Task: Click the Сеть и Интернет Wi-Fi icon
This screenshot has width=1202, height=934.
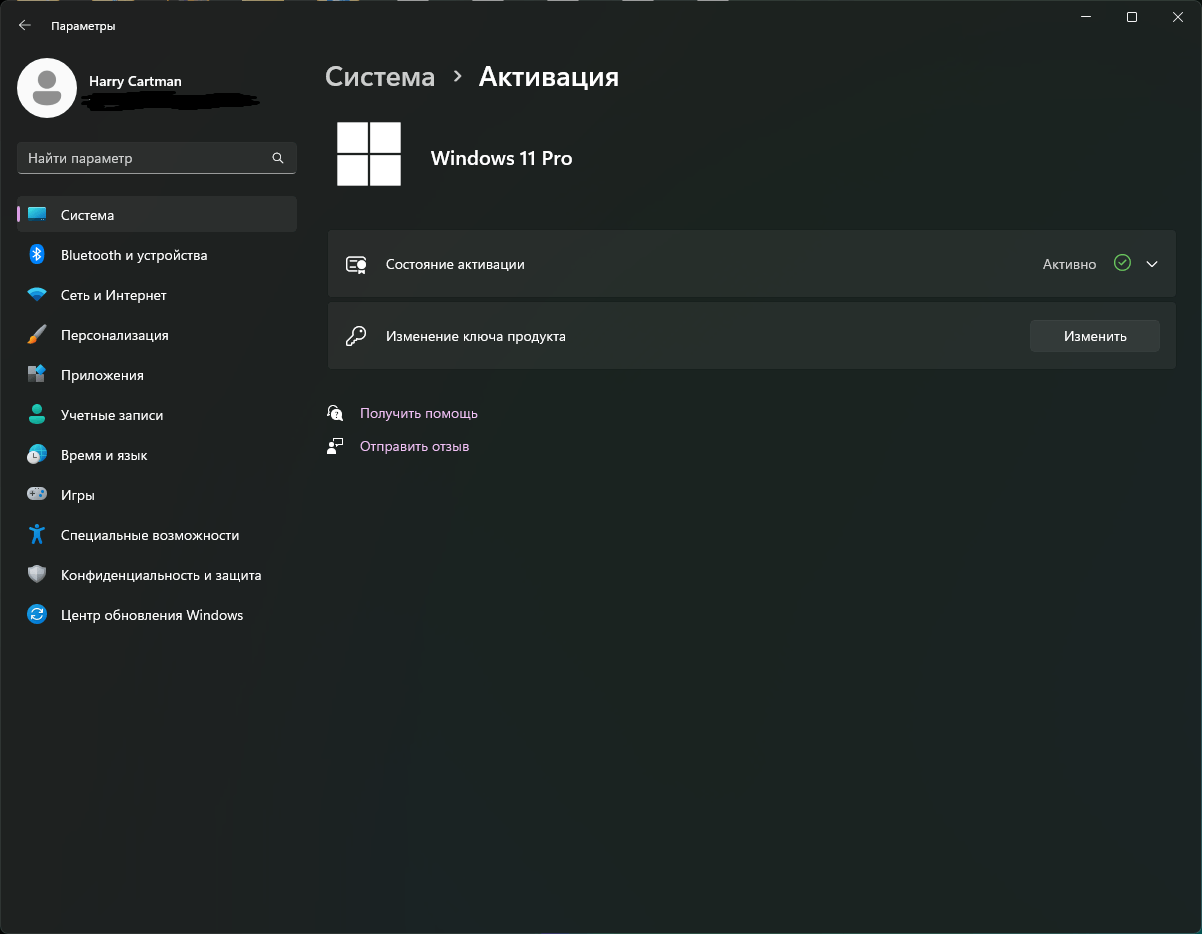Action: coord(37,295)
